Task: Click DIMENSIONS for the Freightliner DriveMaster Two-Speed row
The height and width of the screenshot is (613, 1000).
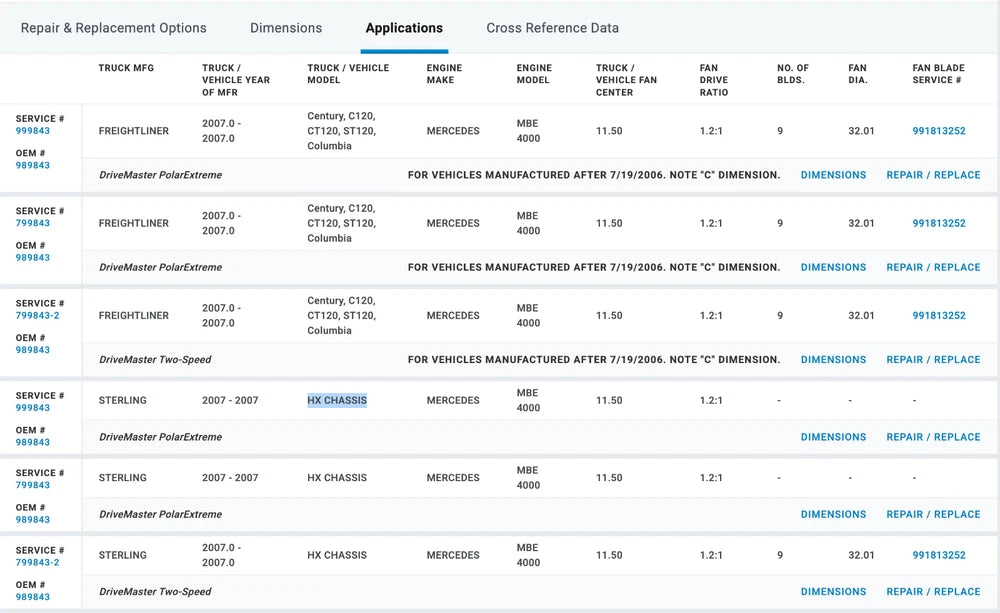Action: (x=833, y=360)
